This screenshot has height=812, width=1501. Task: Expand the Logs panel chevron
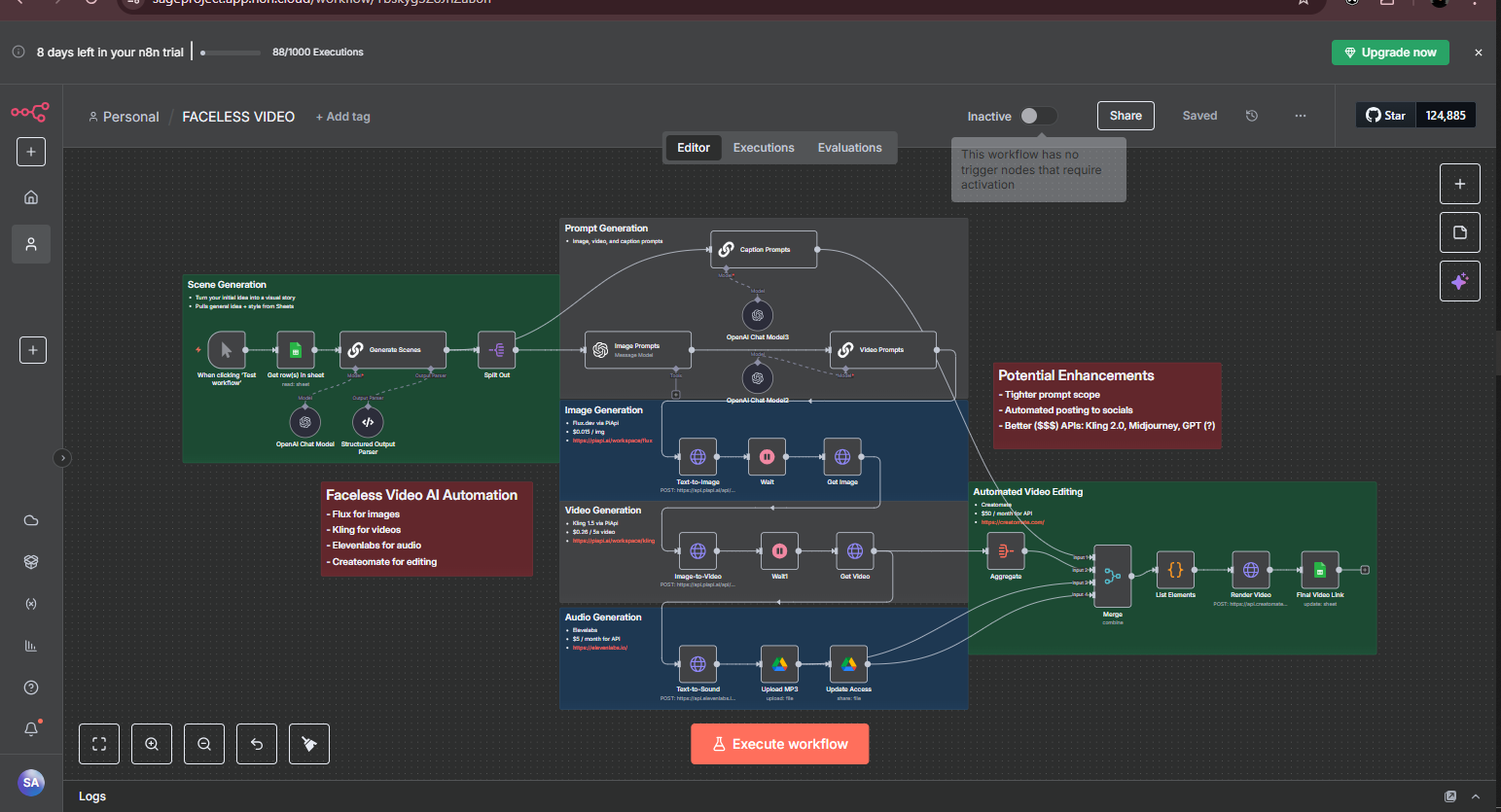(x=1476, y=796)
